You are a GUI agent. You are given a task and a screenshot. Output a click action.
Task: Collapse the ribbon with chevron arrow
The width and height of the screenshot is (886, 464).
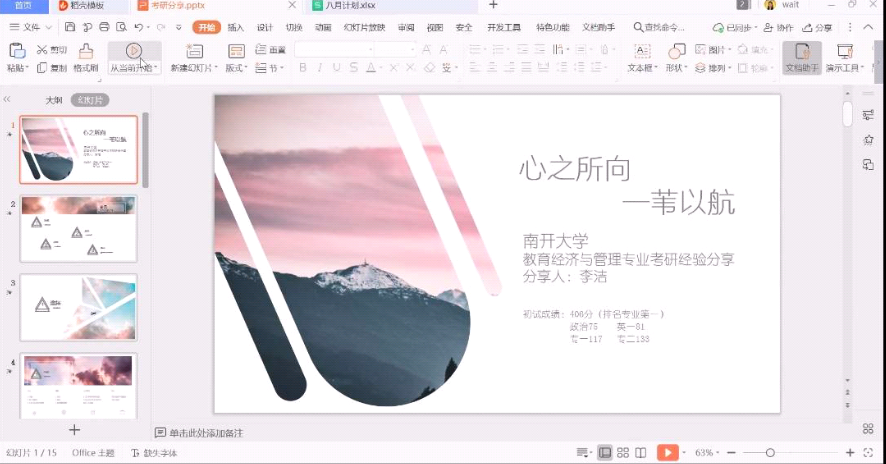(x=869, y=28)
